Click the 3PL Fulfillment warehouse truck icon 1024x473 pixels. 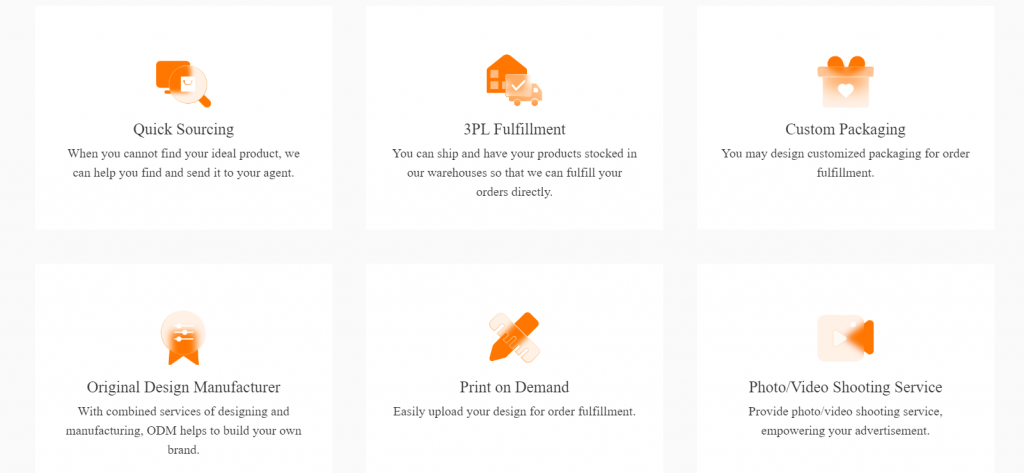(514, 80)
